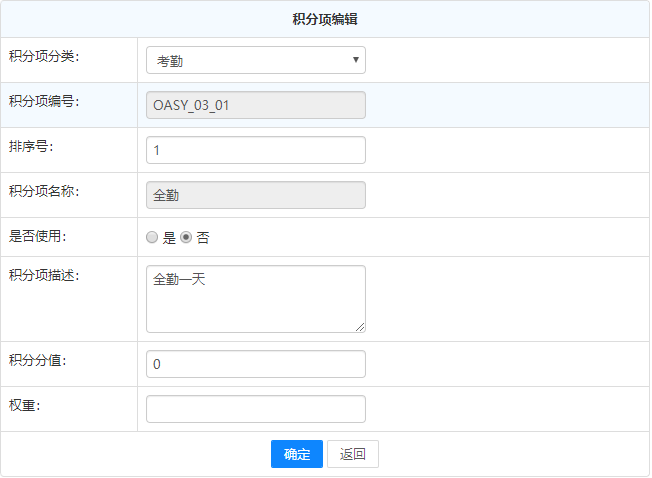Click the 积分项编辑 header title
Screen dimensions: 652x478
coord(325,19)
